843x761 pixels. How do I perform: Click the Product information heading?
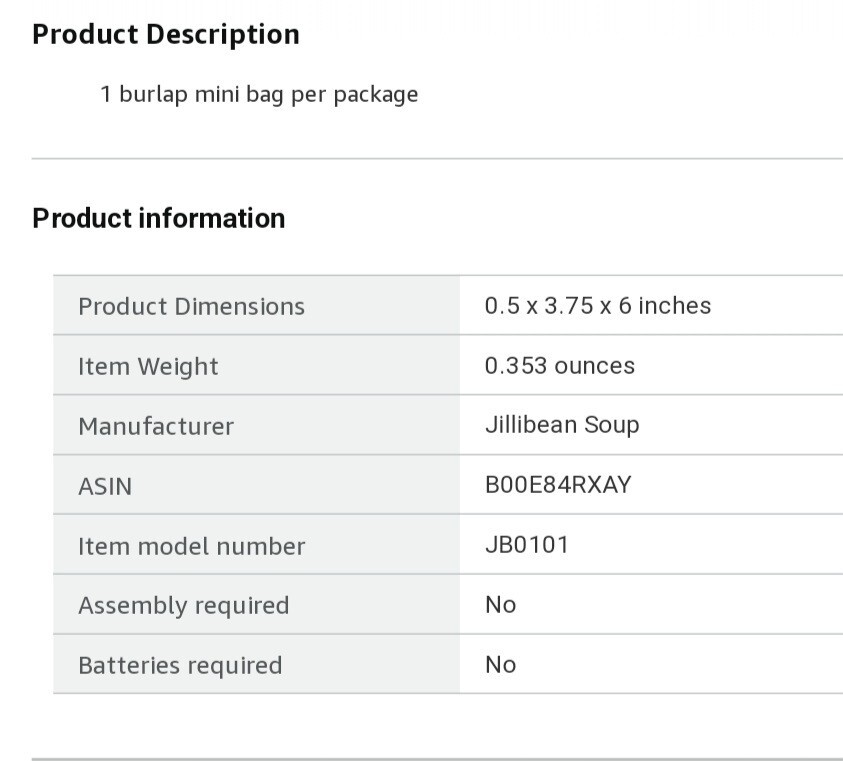pyautogui.click(x=158, y=218)
